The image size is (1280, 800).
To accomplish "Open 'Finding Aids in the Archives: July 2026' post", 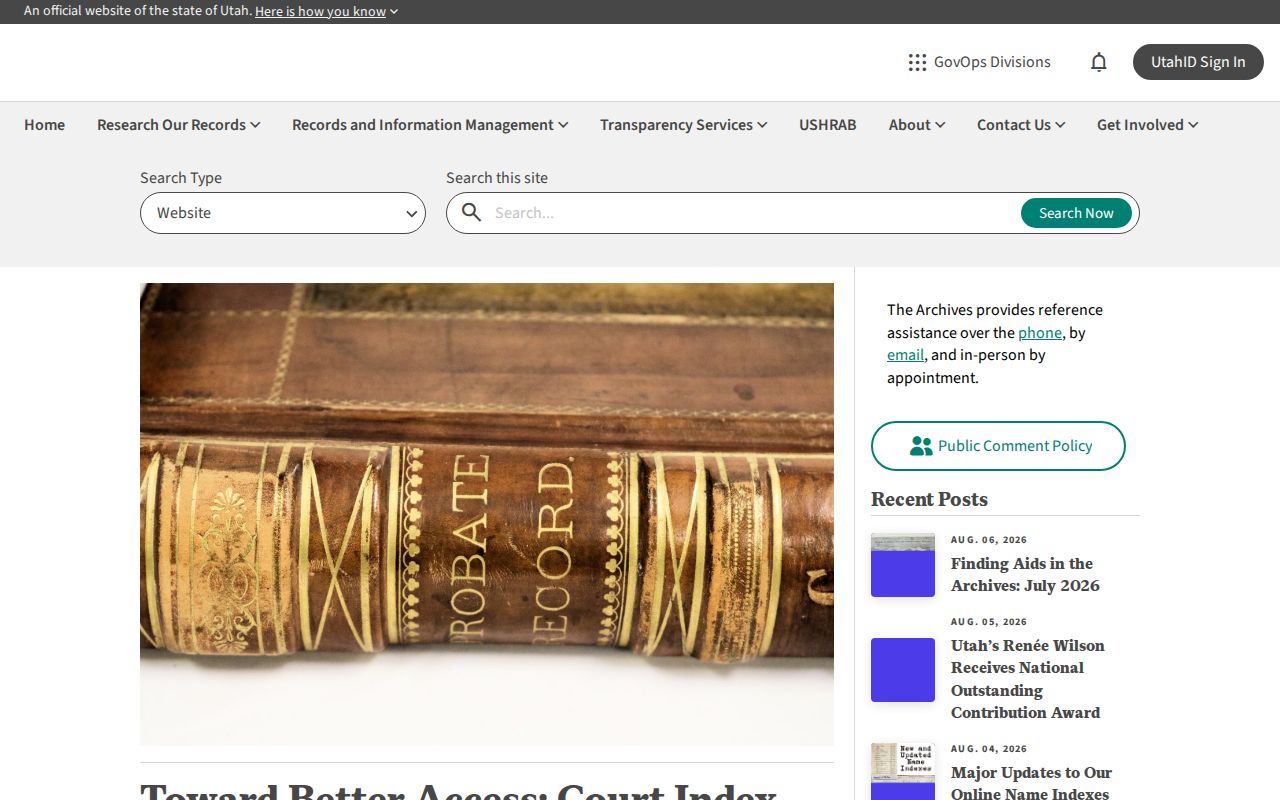I will point(1025,575).
